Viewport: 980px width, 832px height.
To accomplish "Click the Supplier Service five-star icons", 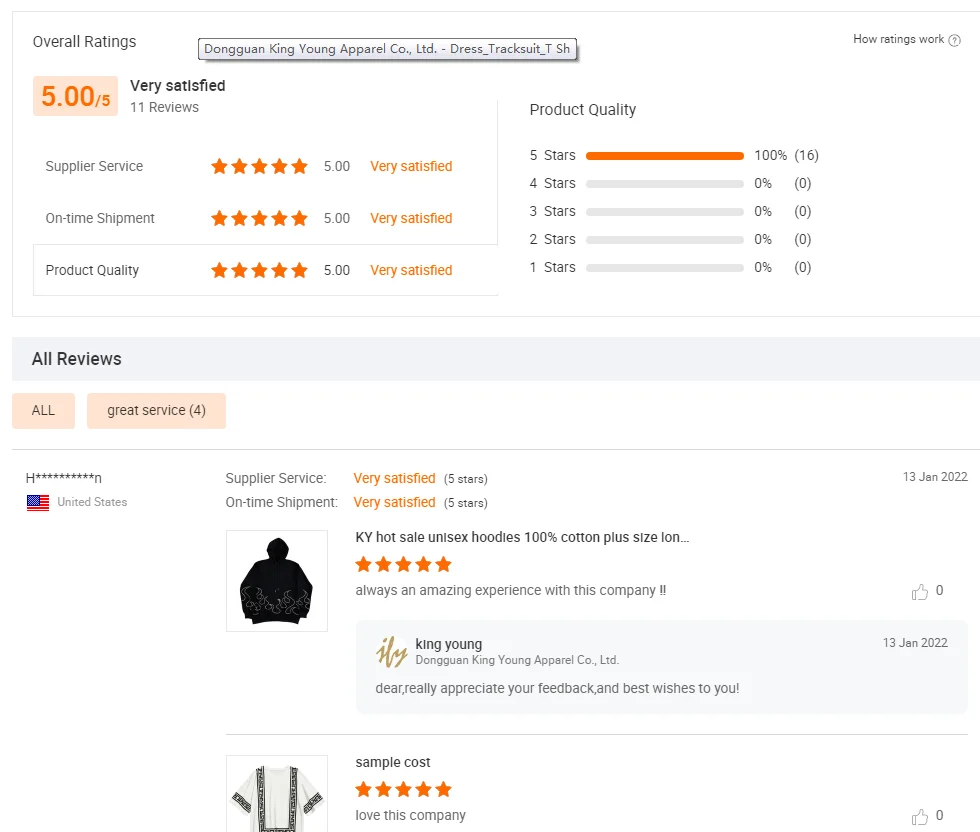I will coord(259,166).
